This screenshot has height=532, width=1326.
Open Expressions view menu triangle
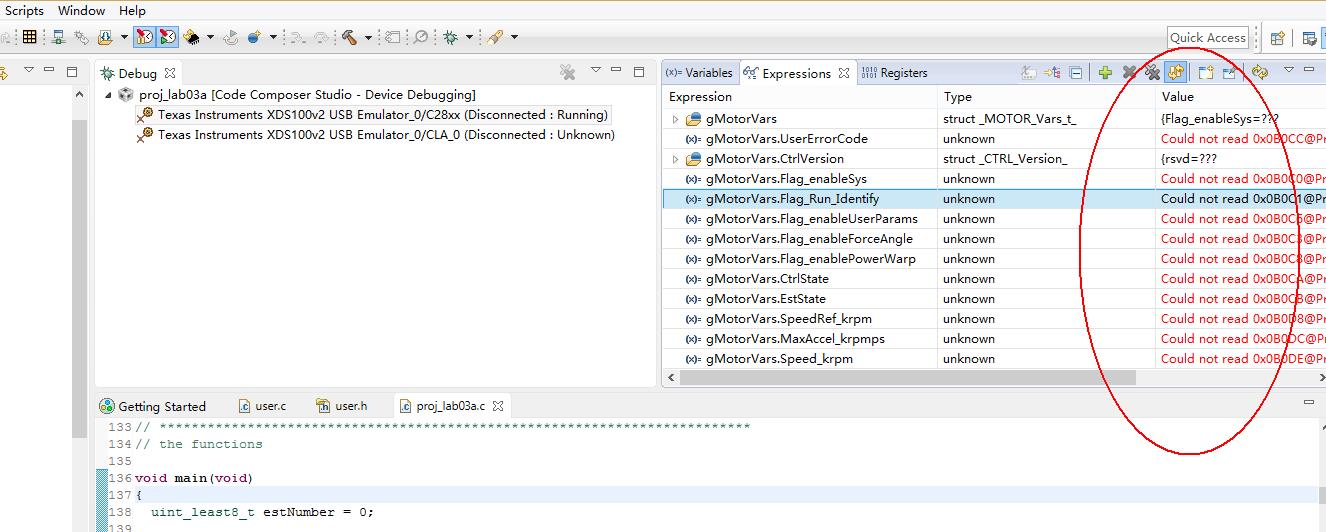click(x=1288, y=70)
